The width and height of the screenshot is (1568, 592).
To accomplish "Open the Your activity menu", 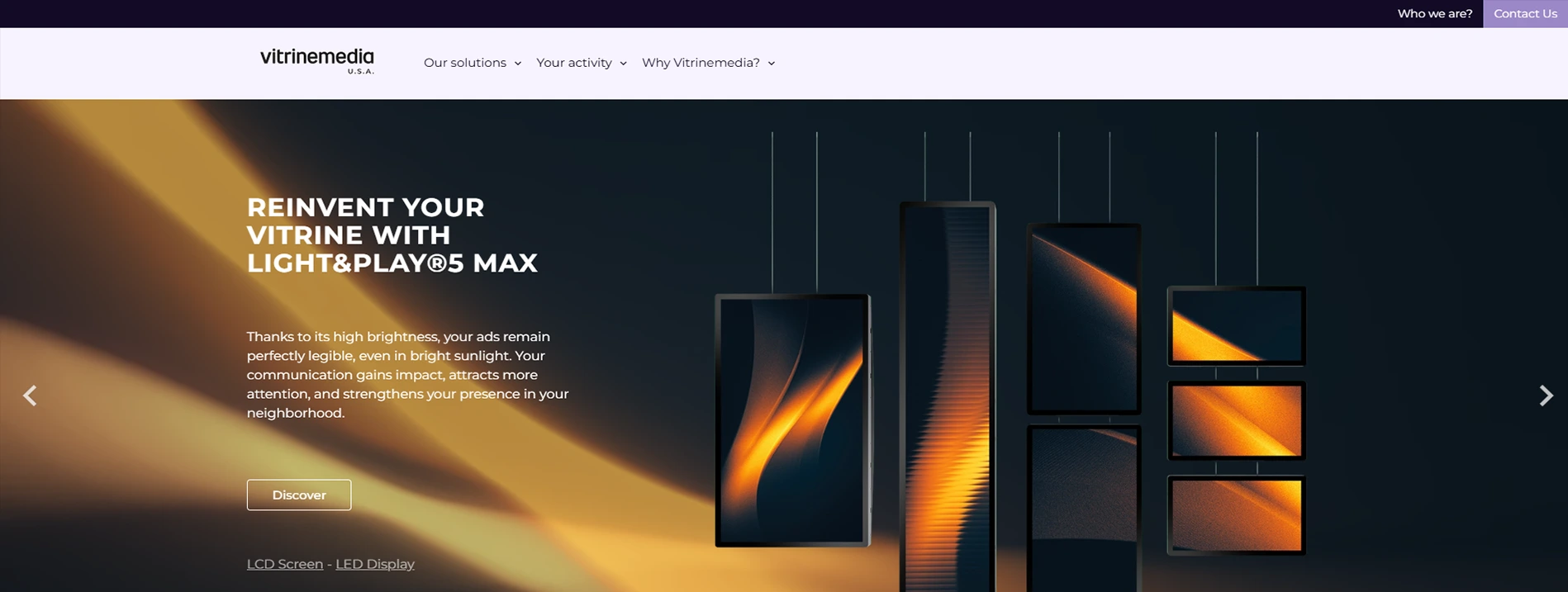I will [574, 63].
